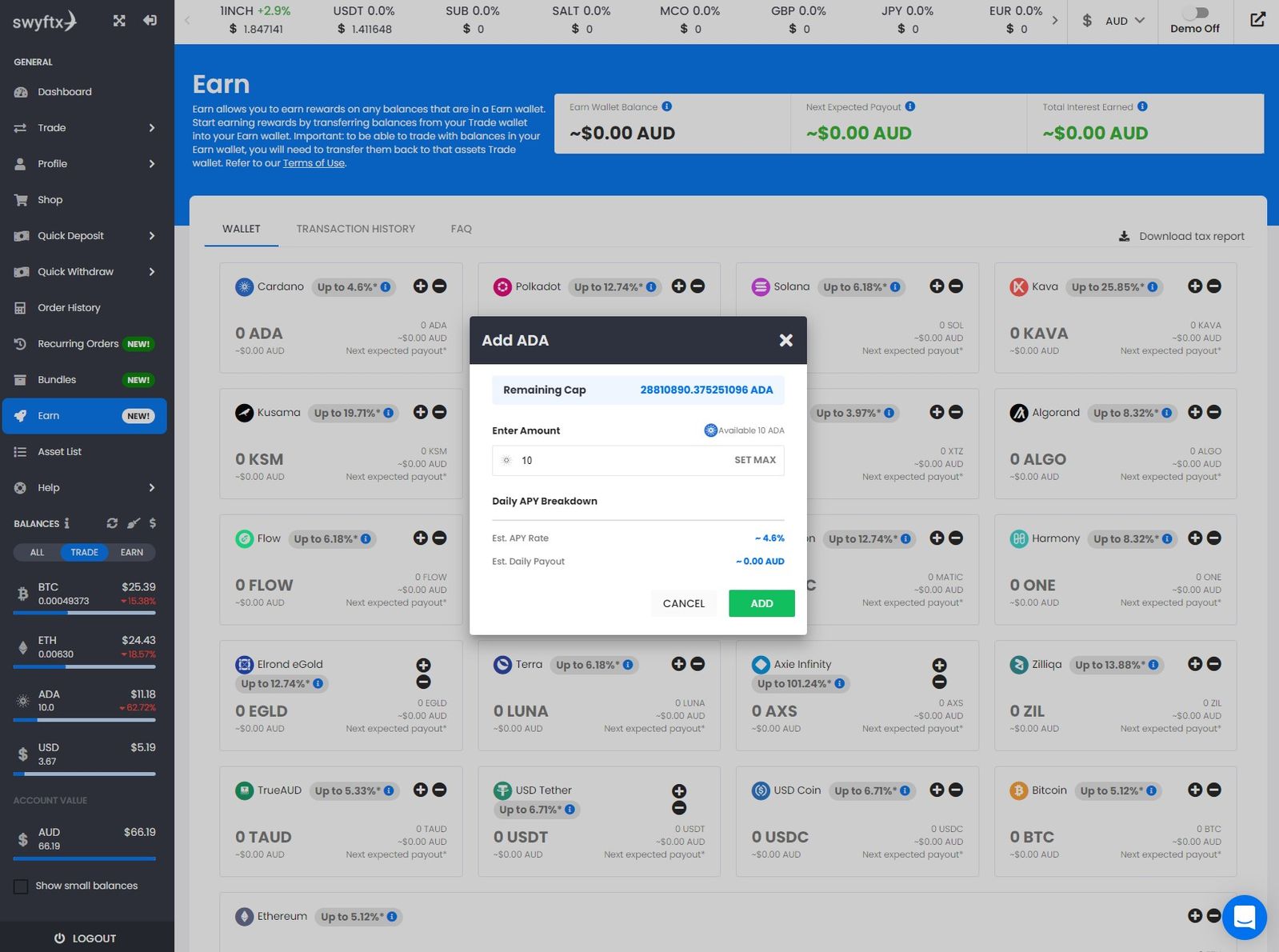Screen dimensions: 1279x952
Task: Expand the Help sidebar menu
Action: (x=87, y=488)
